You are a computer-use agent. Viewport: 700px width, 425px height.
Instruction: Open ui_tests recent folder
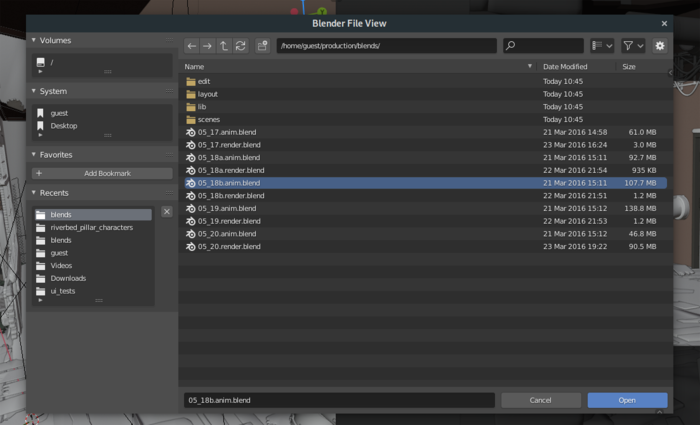pos(93,291)
